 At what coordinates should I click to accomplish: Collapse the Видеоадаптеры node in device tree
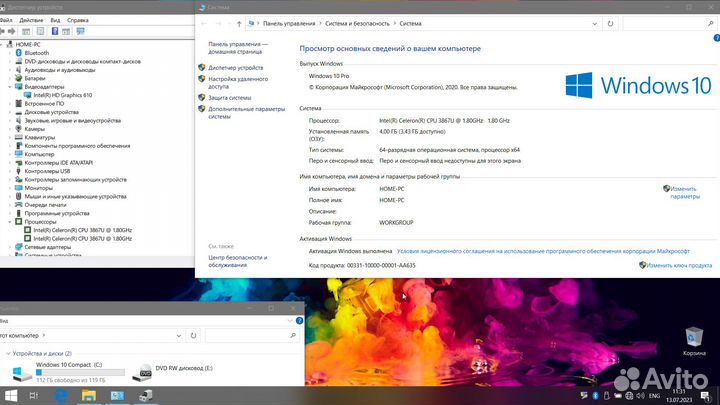click(10, 87)
